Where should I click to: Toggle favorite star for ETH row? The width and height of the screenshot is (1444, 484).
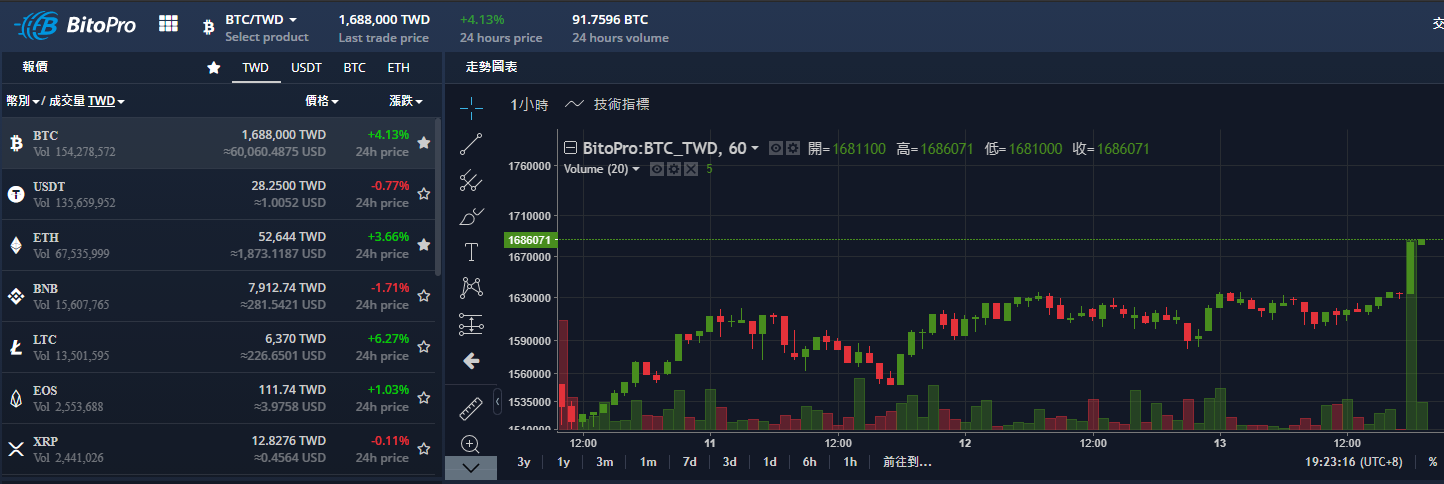point(424,245)
